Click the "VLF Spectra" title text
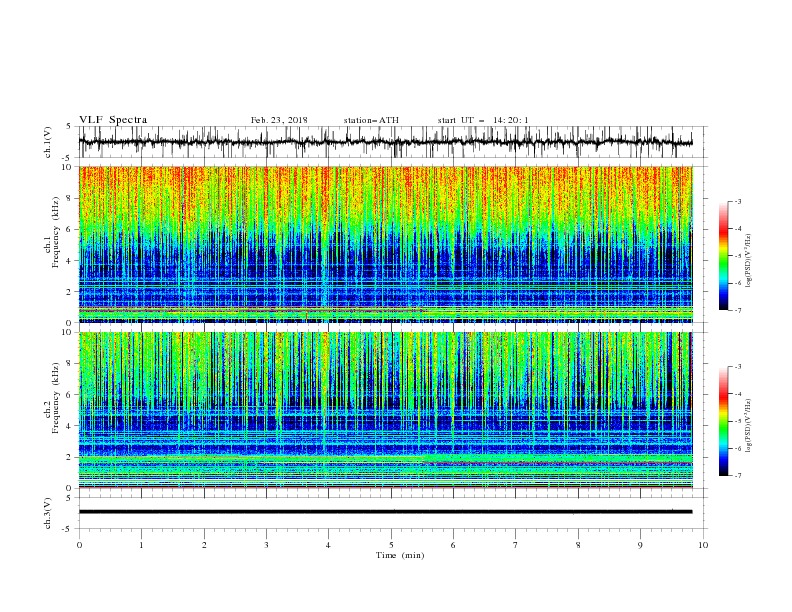 point(113,120)
